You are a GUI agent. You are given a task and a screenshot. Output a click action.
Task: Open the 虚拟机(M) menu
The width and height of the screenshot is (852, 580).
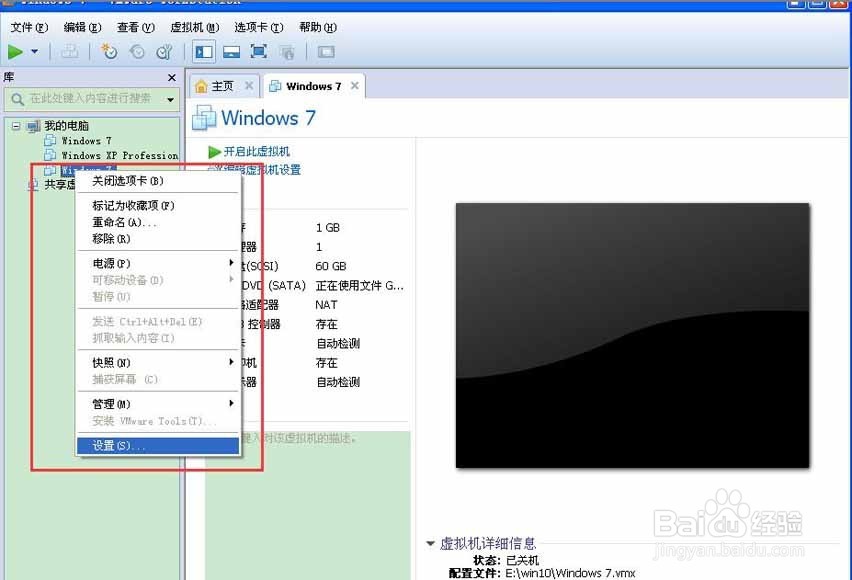click(195, 27)
